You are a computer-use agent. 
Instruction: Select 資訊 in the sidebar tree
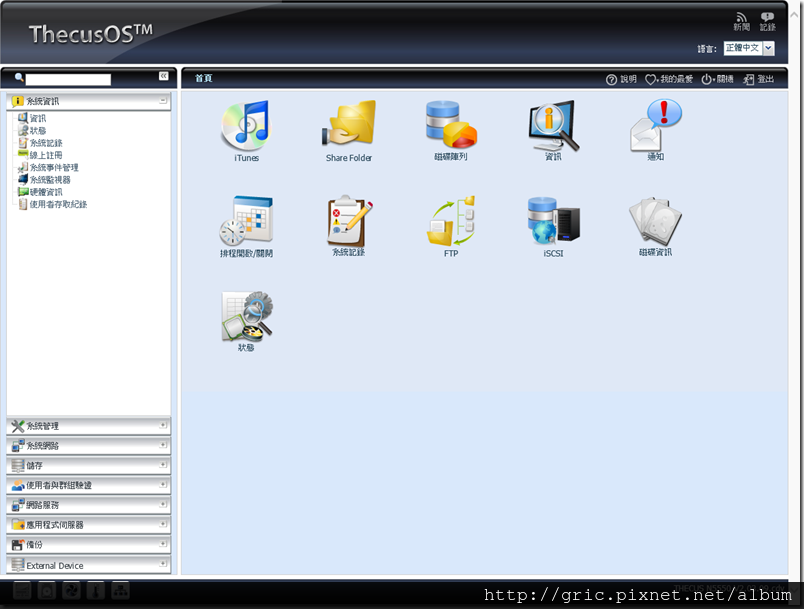[37, 118]
